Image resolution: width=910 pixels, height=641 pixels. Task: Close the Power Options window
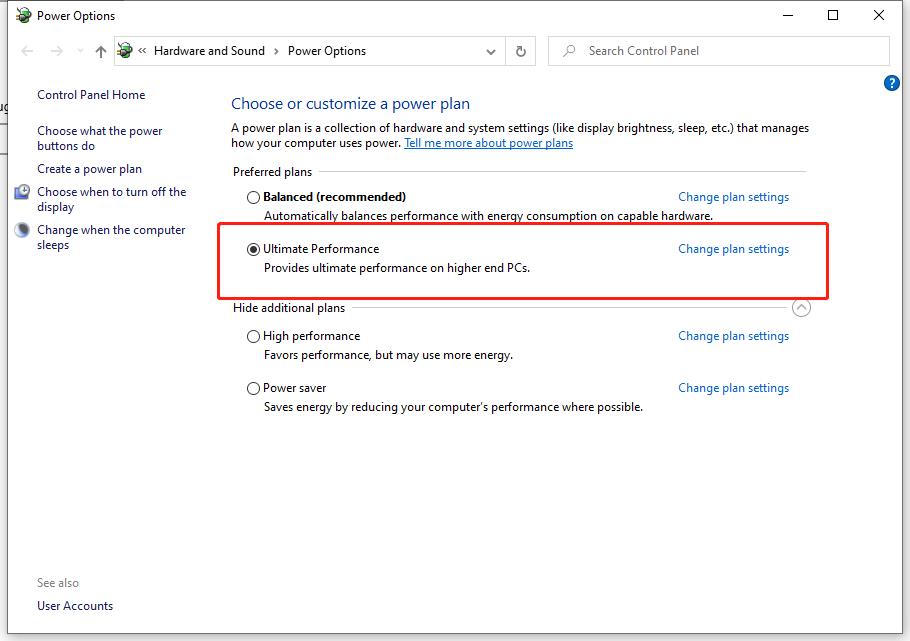click(879, 15)
